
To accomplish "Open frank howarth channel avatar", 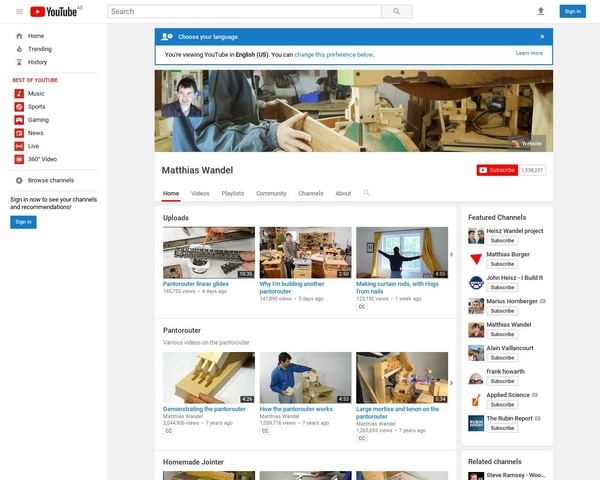I will [476, 377].
